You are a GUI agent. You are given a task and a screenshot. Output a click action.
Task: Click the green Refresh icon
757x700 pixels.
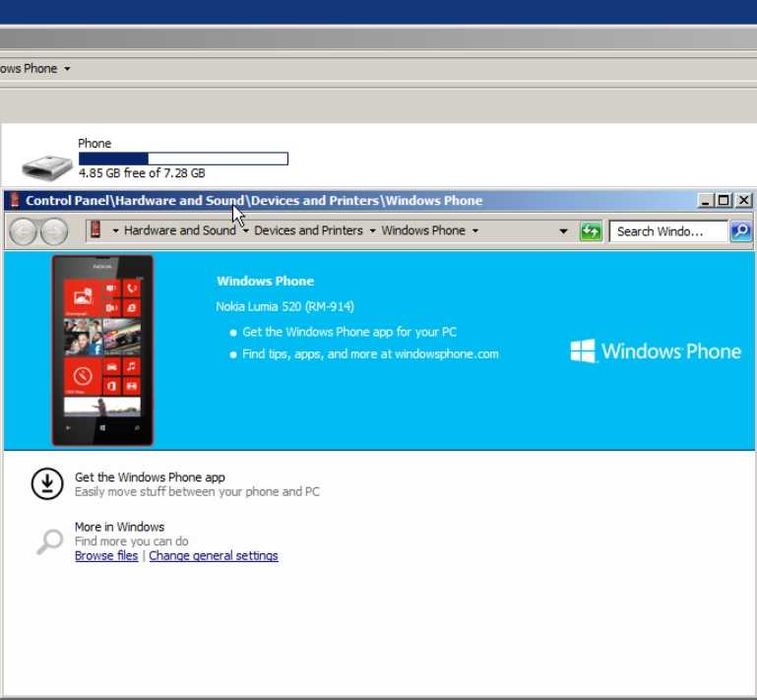pos(591,231)
